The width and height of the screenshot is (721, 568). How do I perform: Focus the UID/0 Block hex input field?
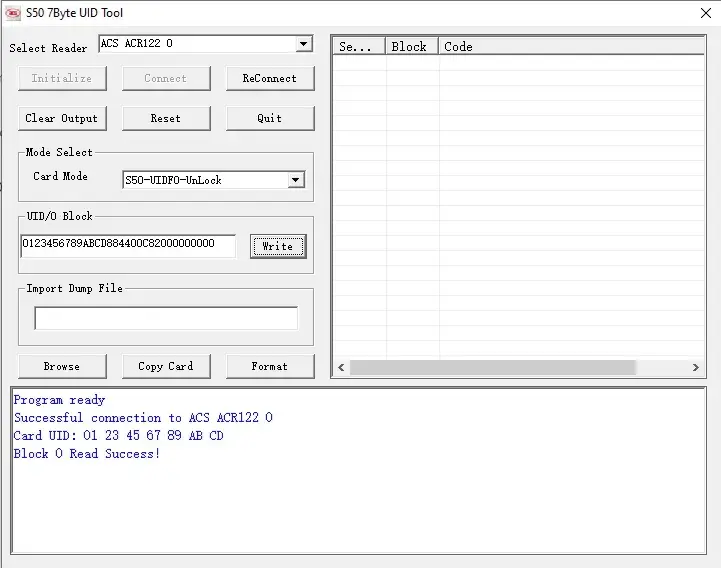click(x=128, y=245)
